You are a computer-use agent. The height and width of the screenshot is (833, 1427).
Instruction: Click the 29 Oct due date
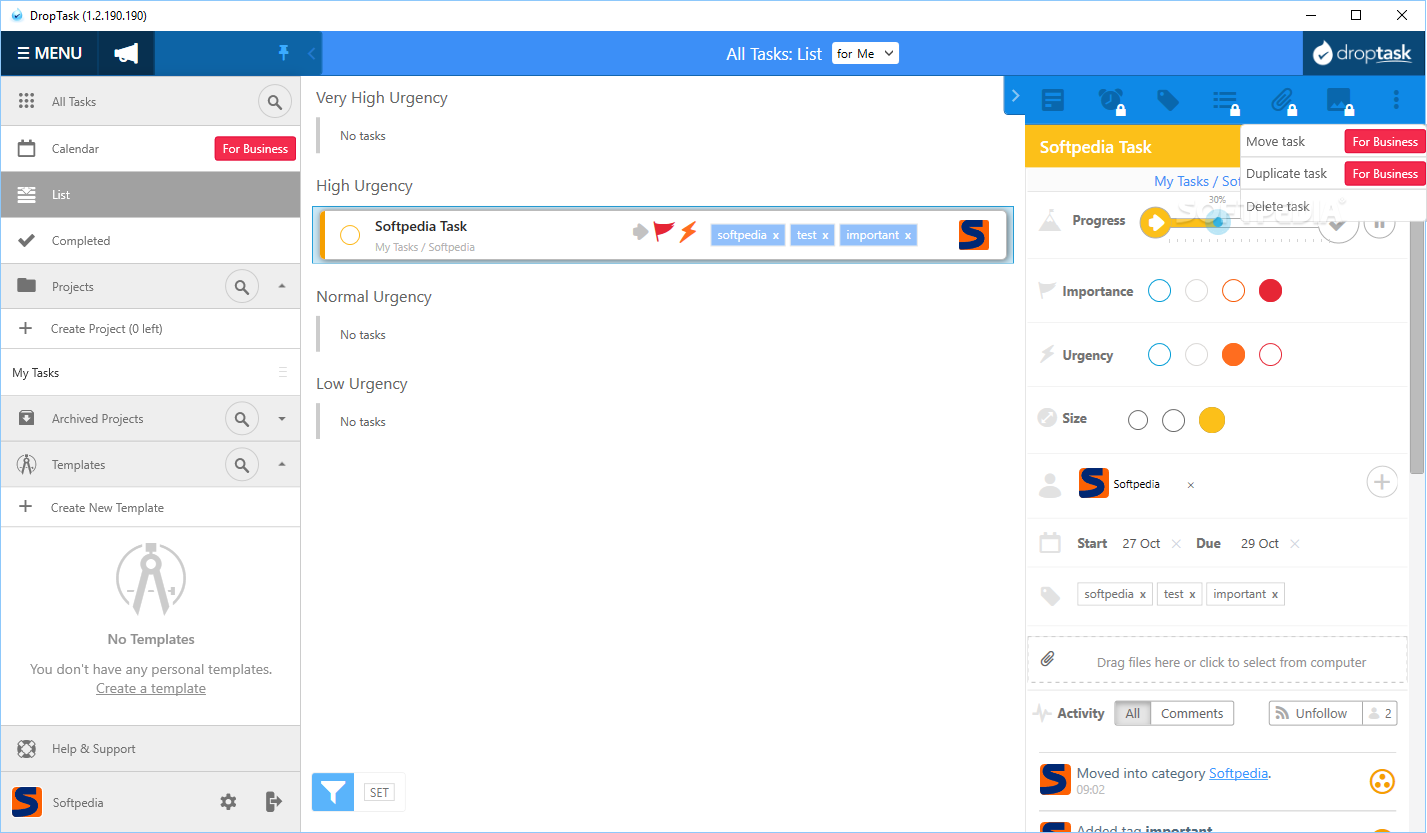1260,544
